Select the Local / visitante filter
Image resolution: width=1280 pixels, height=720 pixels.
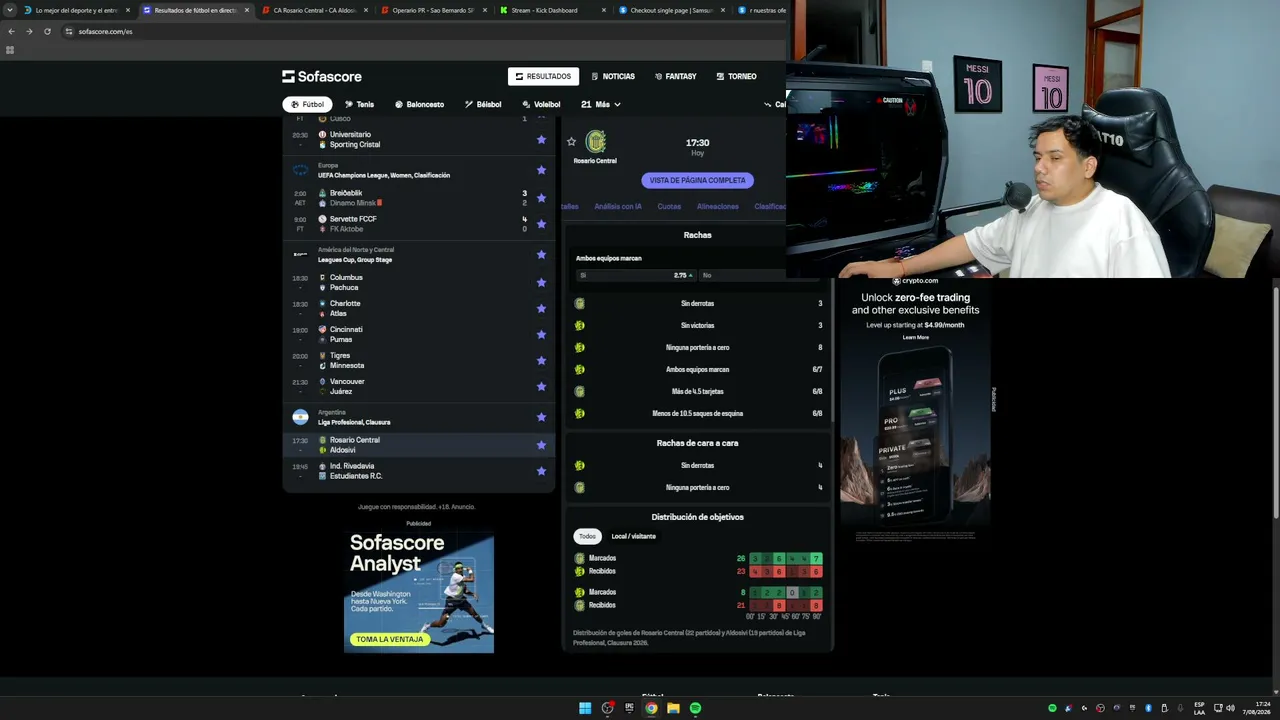[x=634, y=536]
